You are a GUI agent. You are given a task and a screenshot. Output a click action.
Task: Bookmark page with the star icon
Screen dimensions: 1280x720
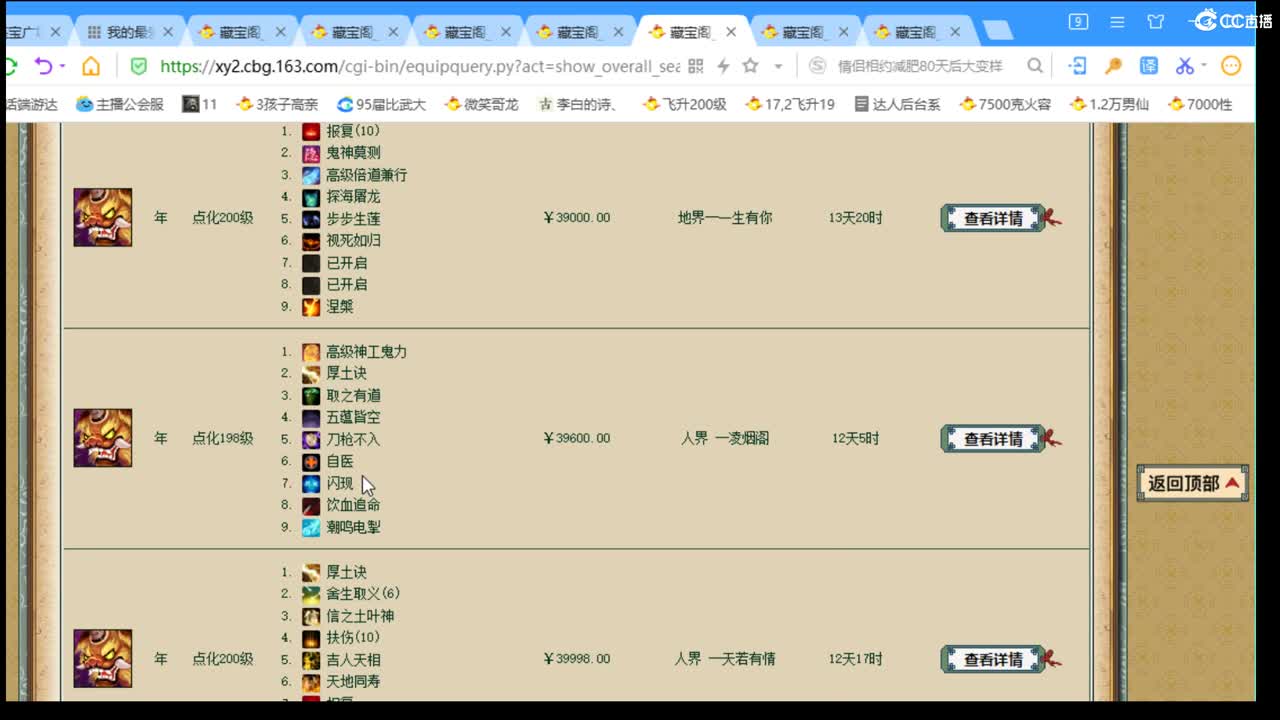pos(750,66)
